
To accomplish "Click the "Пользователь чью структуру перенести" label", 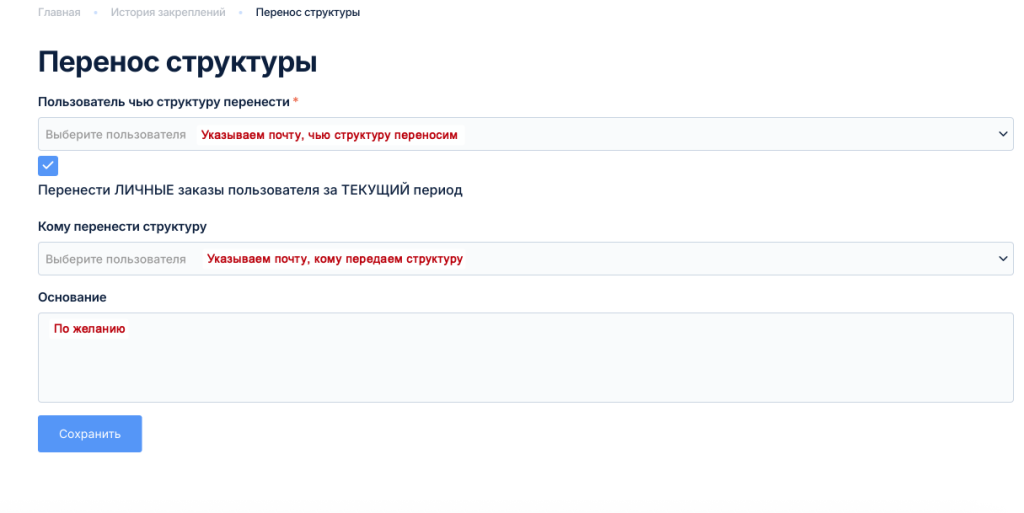I will point(164,102).
